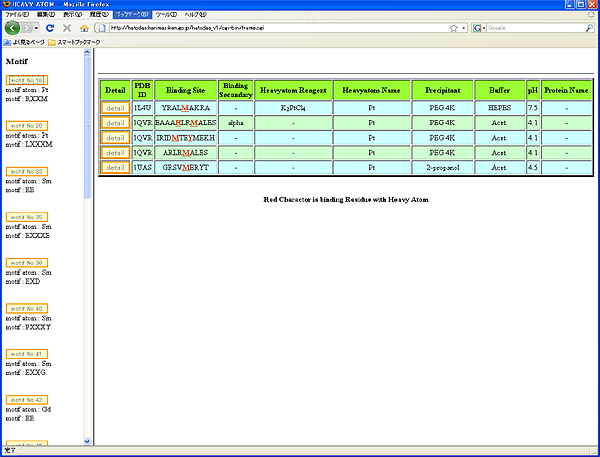Screen dimensions: 600x457
Task: Open the URL history dropdown arrow
Action: click(x=464, y=28)
